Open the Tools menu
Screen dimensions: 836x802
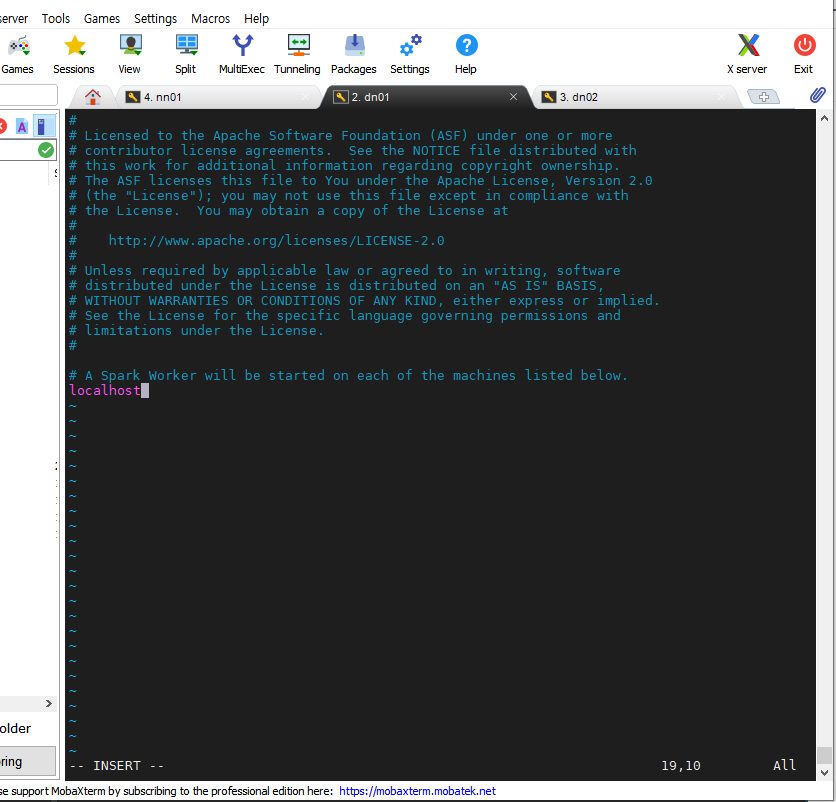tap(56, 19)
